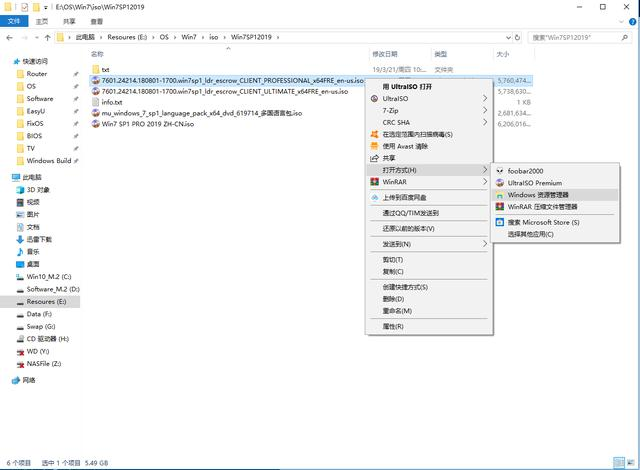Select Win7 SP1 PRO 2019 ZH-CN.iso icon
640x470 pixels.
[96, 124]
